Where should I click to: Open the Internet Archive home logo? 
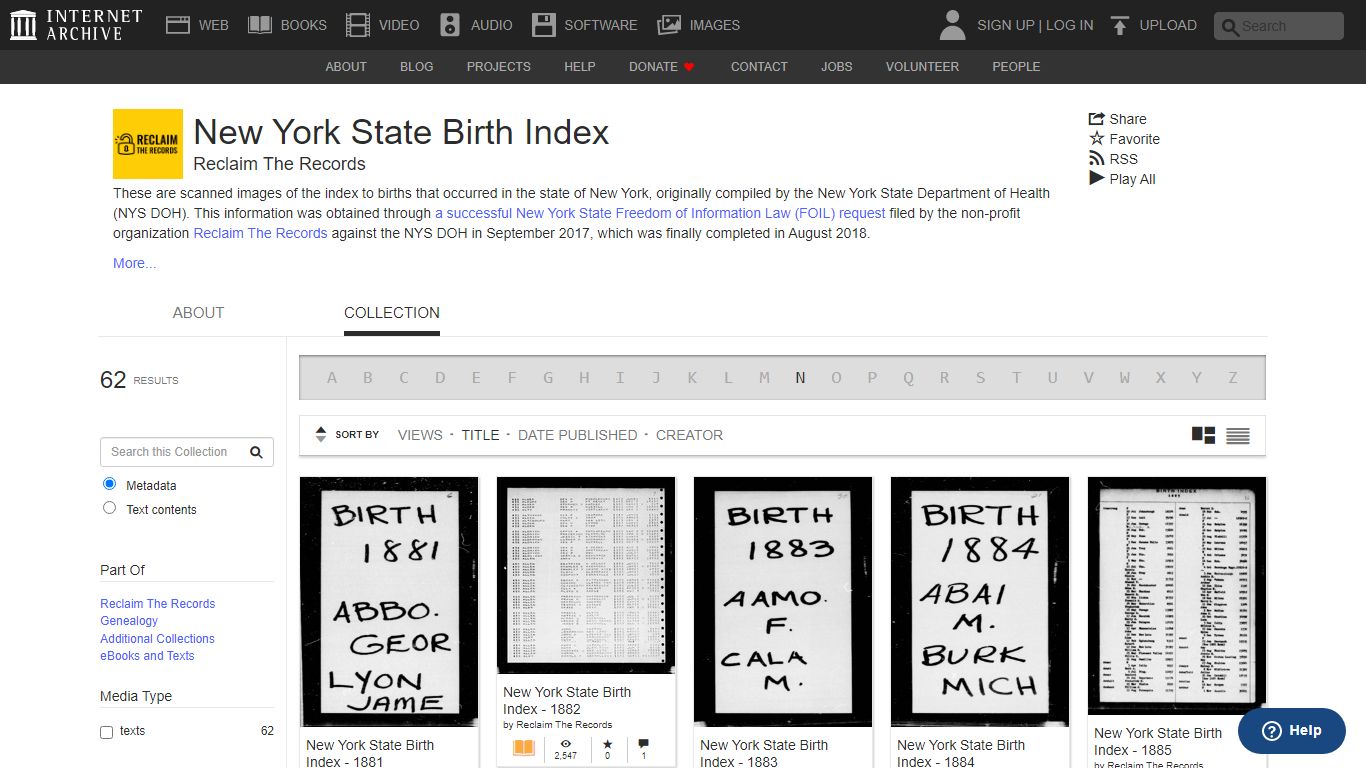click(76, 25)
